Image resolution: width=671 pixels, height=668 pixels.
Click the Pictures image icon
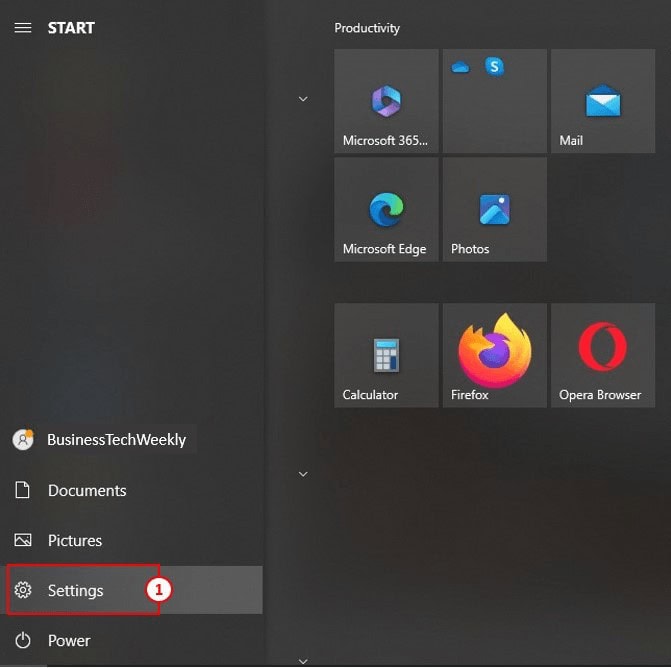pyautogui.click(x=23, y=540)
